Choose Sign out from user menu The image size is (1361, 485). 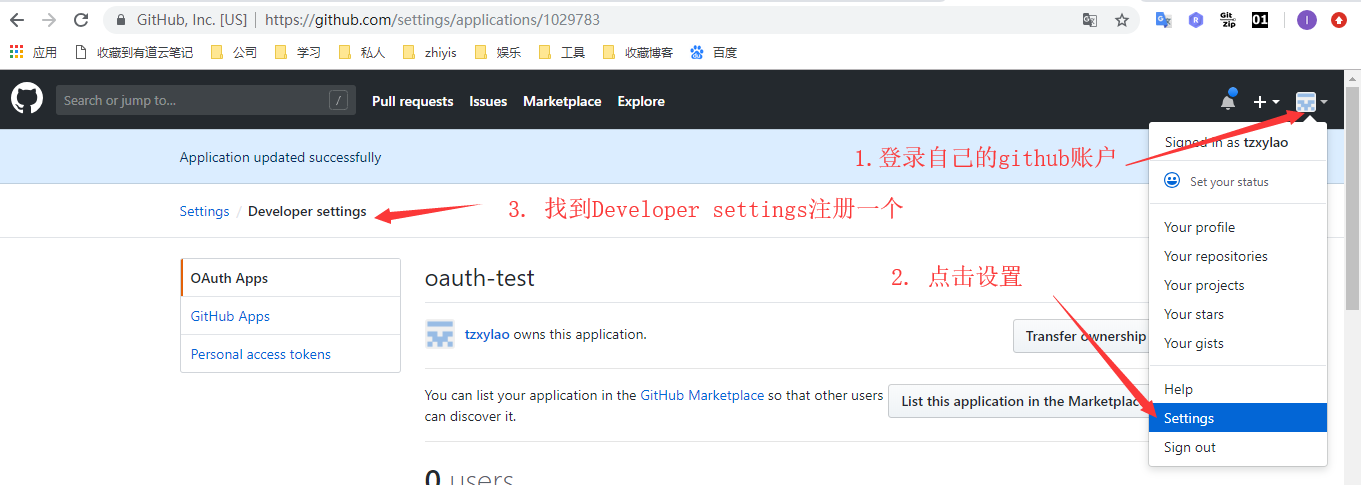point(1238,447)
